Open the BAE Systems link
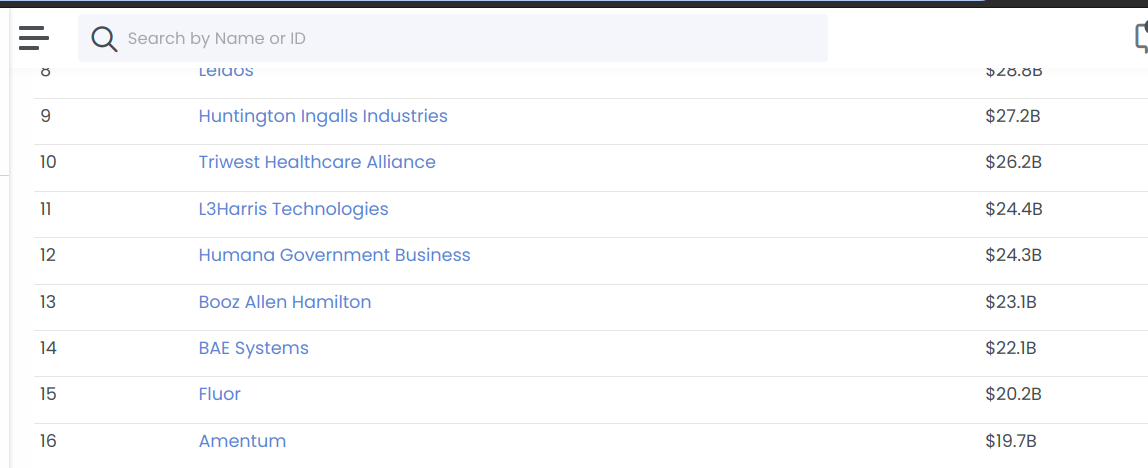The image size is (1148, 468). [253, 348]
